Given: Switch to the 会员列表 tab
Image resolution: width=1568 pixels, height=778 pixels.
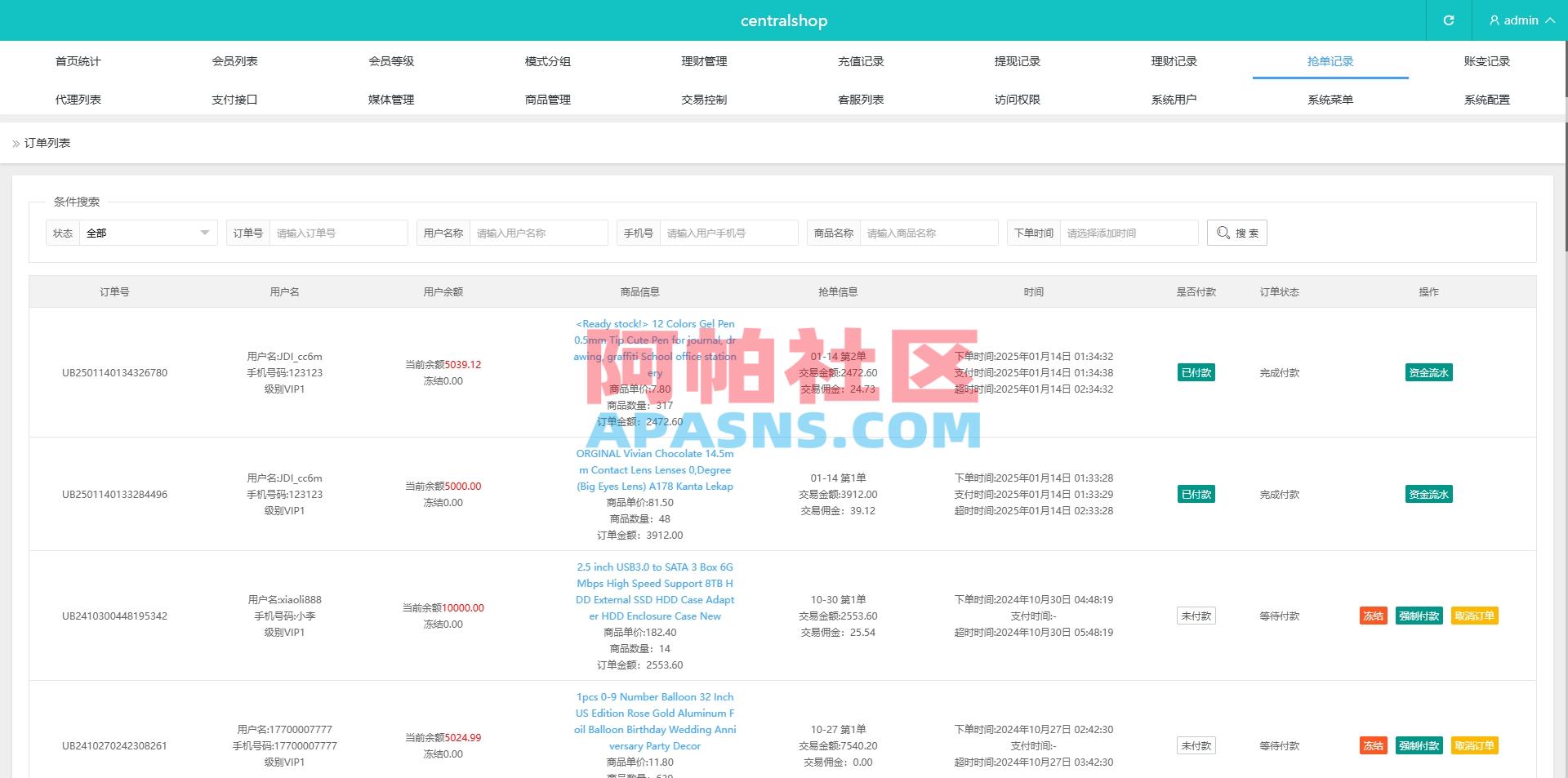Looking at the screenshot, I should (x=234, y=60).
